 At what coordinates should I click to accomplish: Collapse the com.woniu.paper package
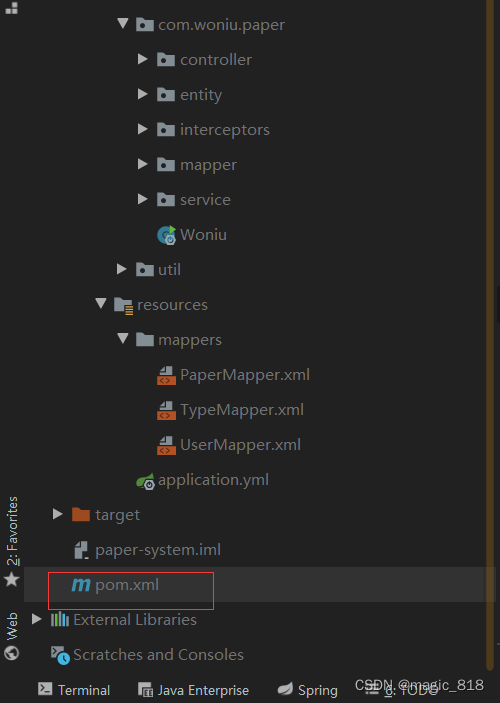click(x=123, y=23)
